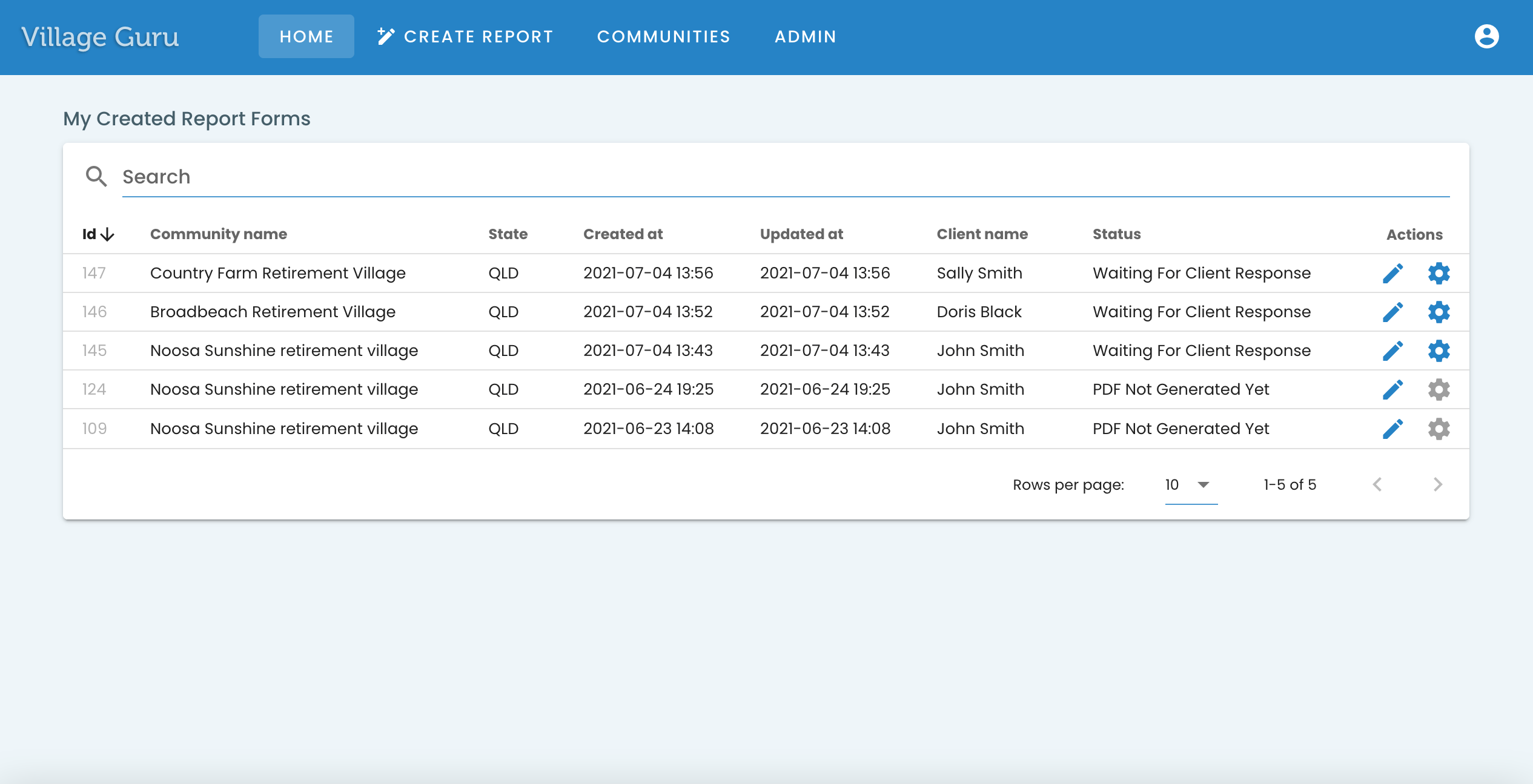Click the search magnifier icon

[x=96, y=176]
